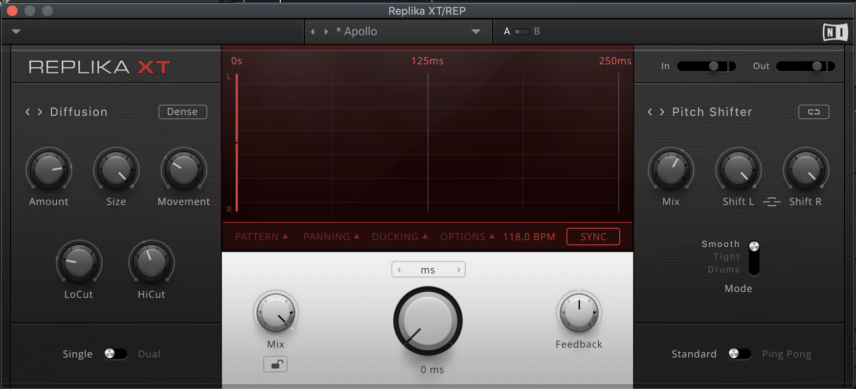Click the B comparison label
The width and height of the screenshot is (856, 389).
point(537,32)
